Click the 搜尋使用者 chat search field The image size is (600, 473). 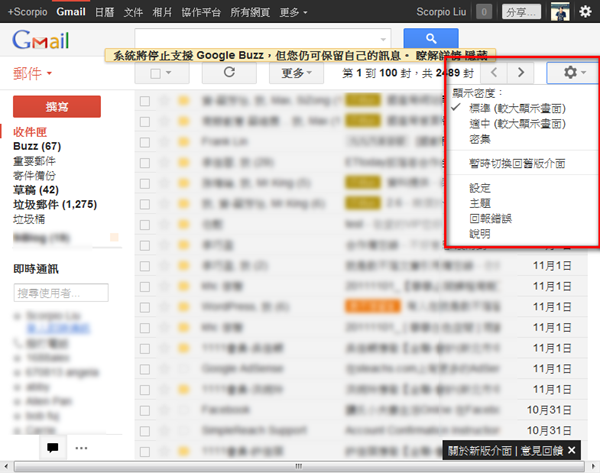tap(61, 293)
